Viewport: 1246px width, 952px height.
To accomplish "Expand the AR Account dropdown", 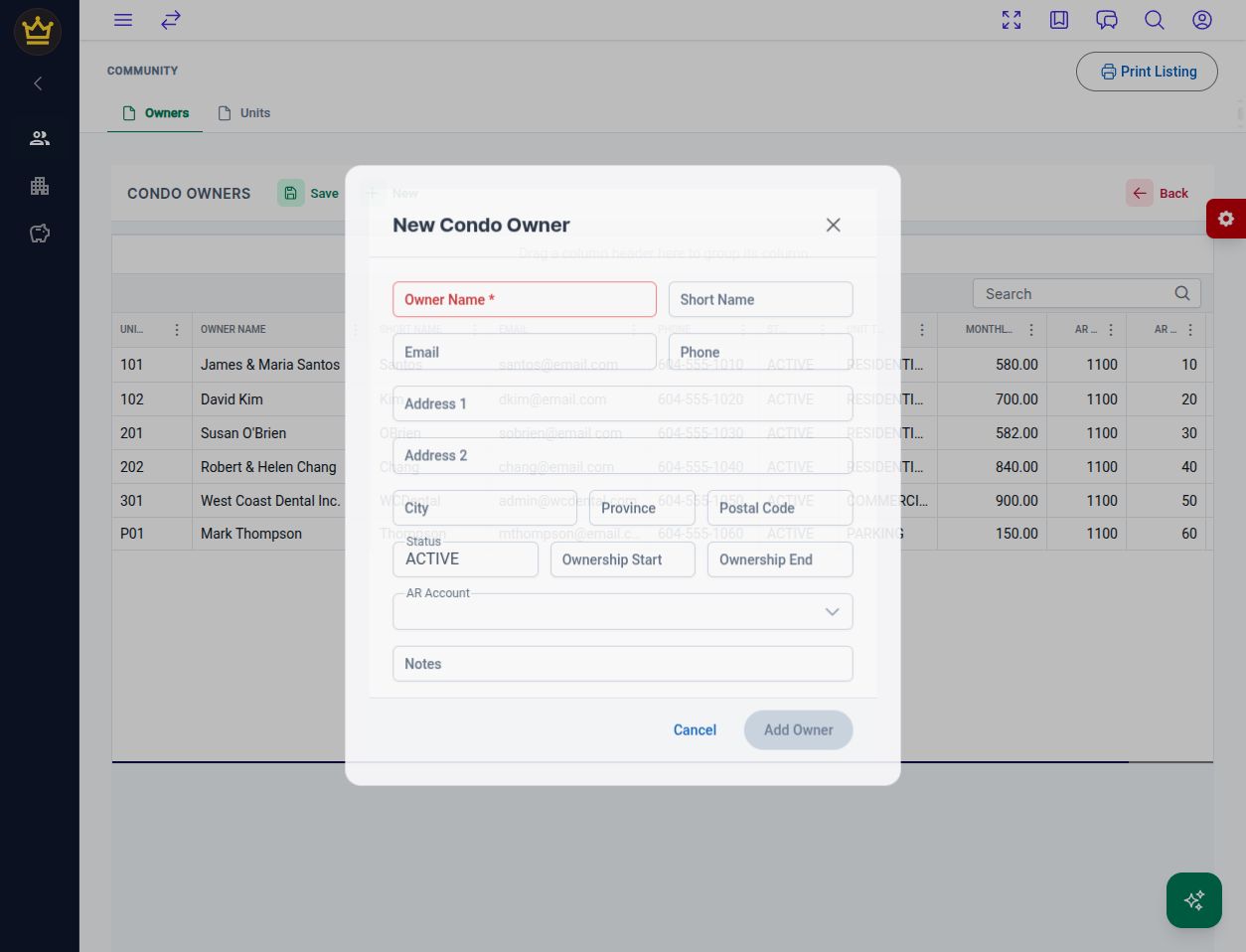I will point(832,612).
